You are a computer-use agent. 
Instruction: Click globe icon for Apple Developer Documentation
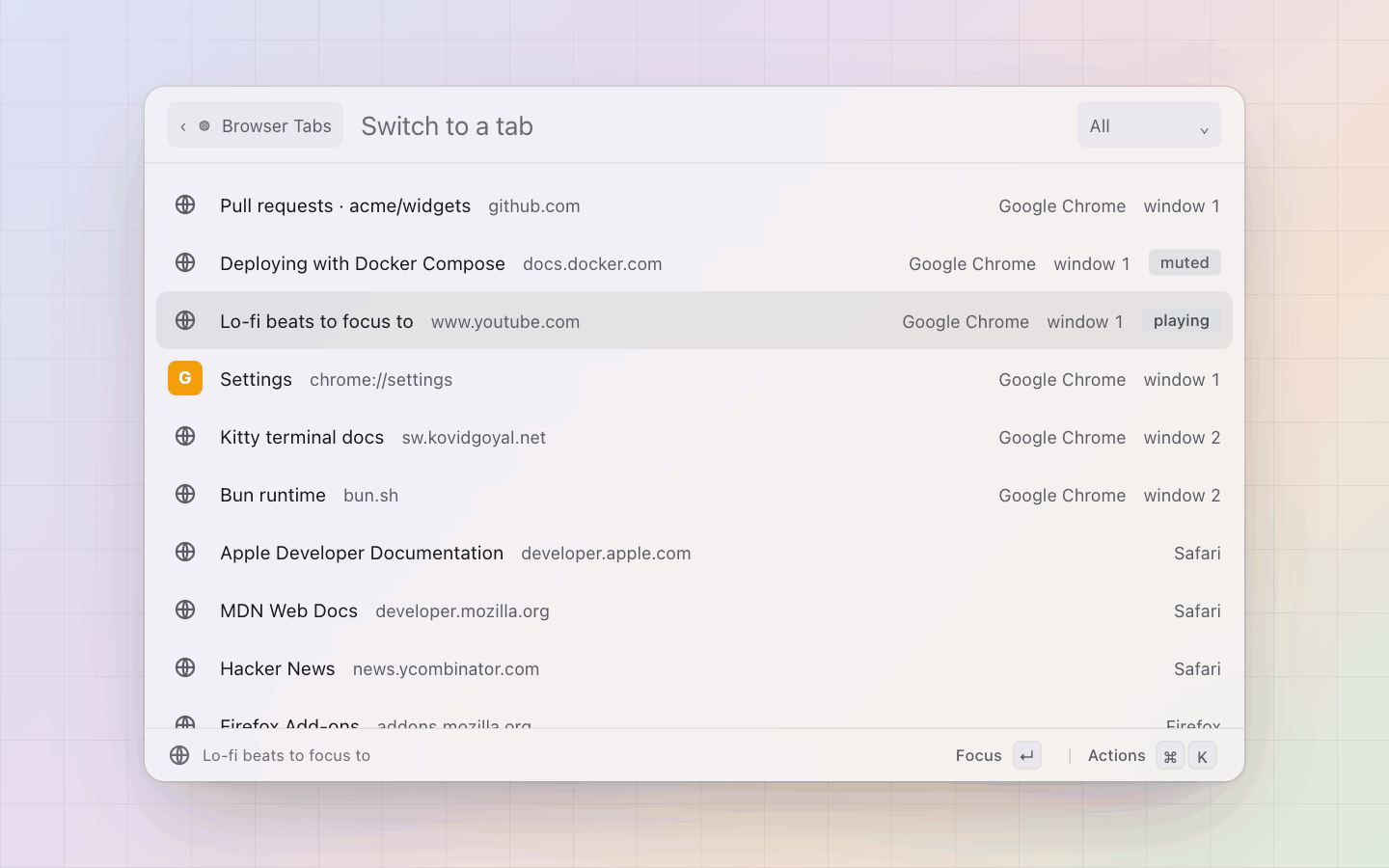pyautogui.click(x=185, y=552)
